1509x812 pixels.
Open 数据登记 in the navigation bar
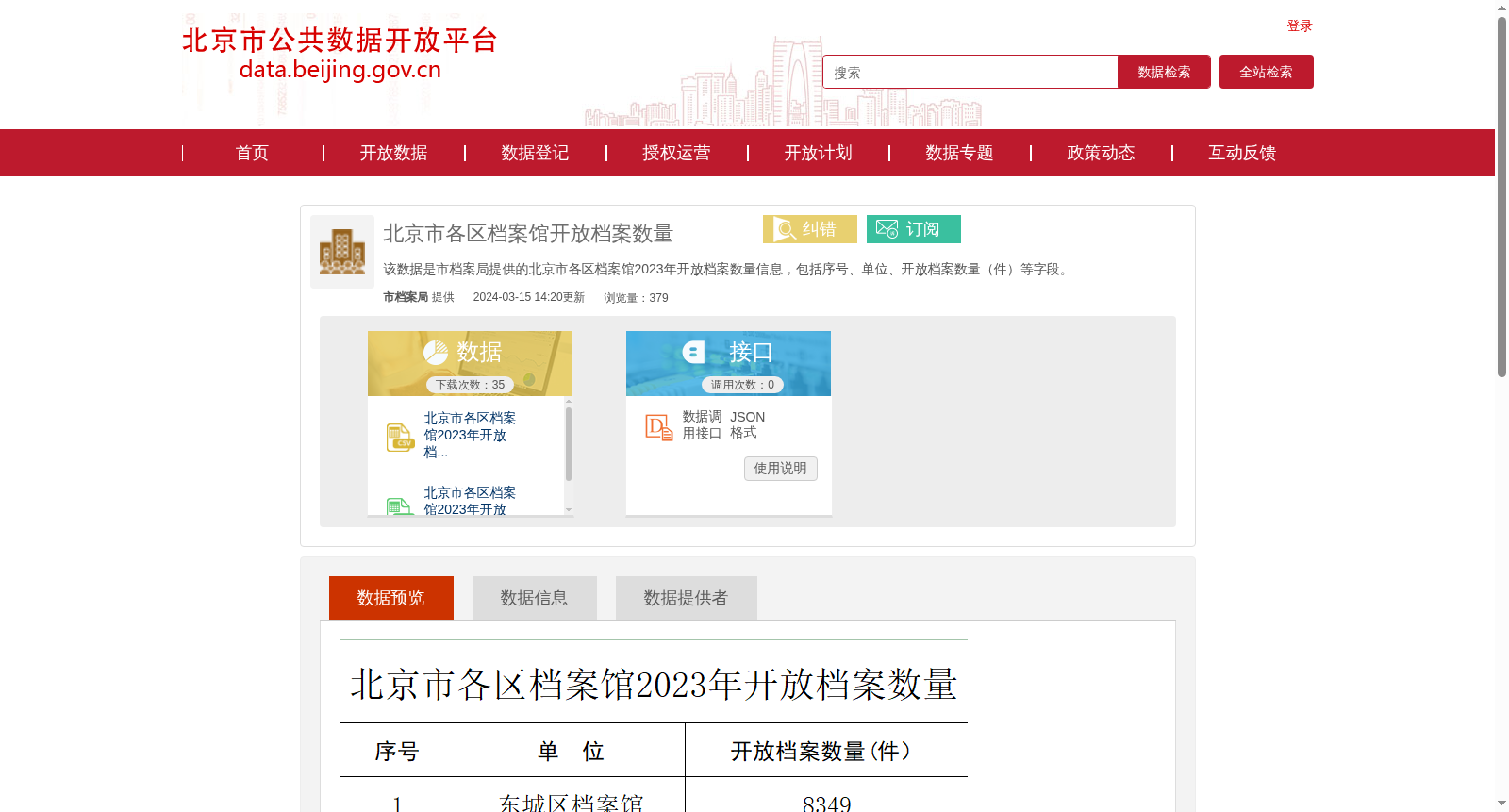535,153
